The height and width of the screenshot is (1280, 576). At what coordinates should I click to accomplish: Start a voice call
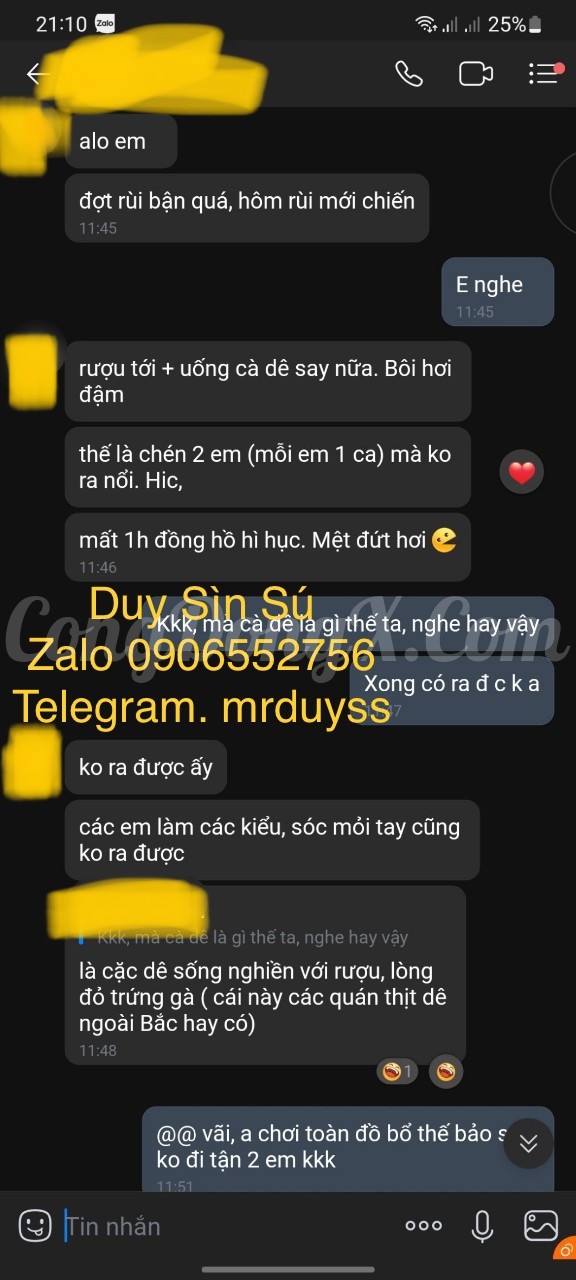coord(409,74)
